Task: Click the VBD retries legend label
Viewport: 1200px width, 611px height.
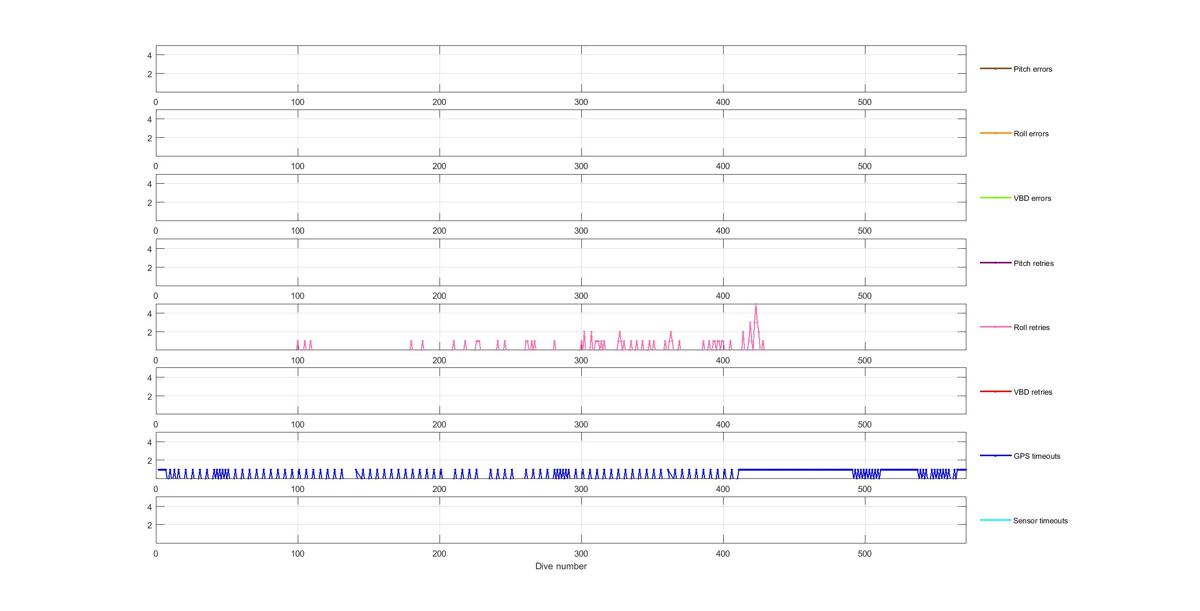Action: point(1033,392)
